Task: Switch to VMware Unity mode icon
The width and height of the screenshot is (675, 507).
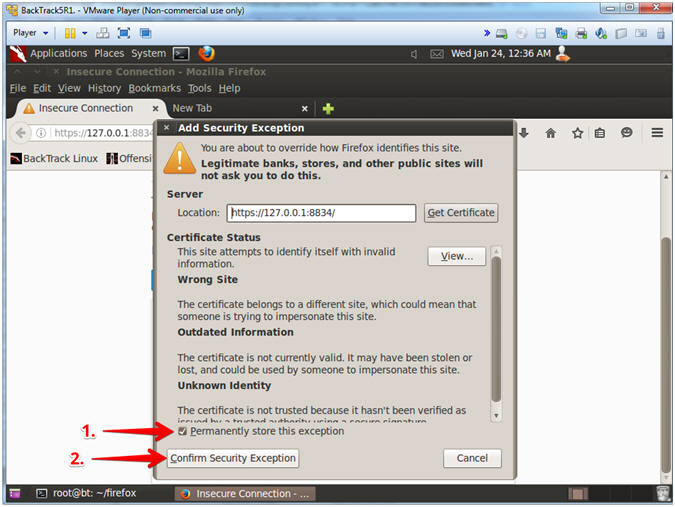Action: (146, 33)
